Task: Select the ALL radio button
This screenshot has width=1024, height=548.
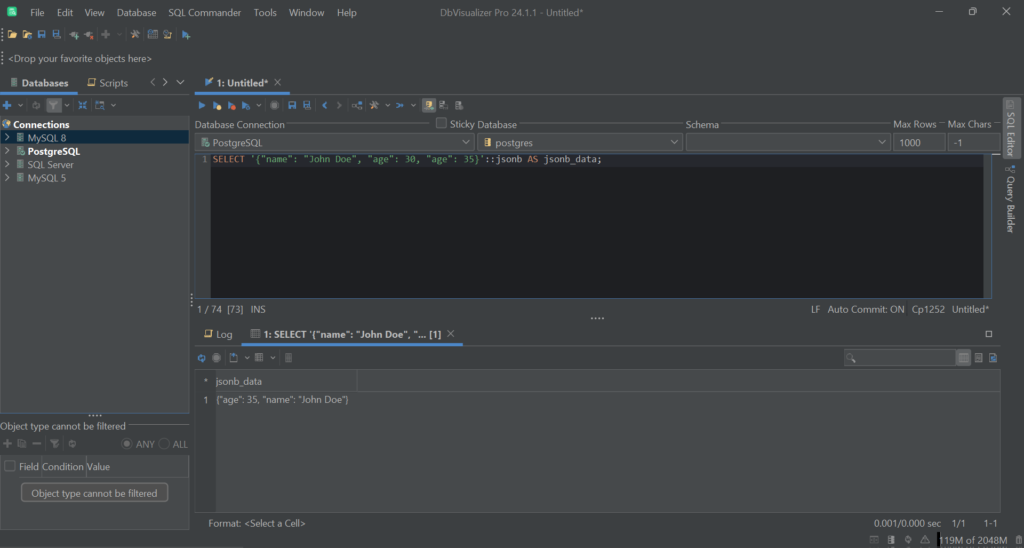Action: pyautogui.click(x=164, y=443)
